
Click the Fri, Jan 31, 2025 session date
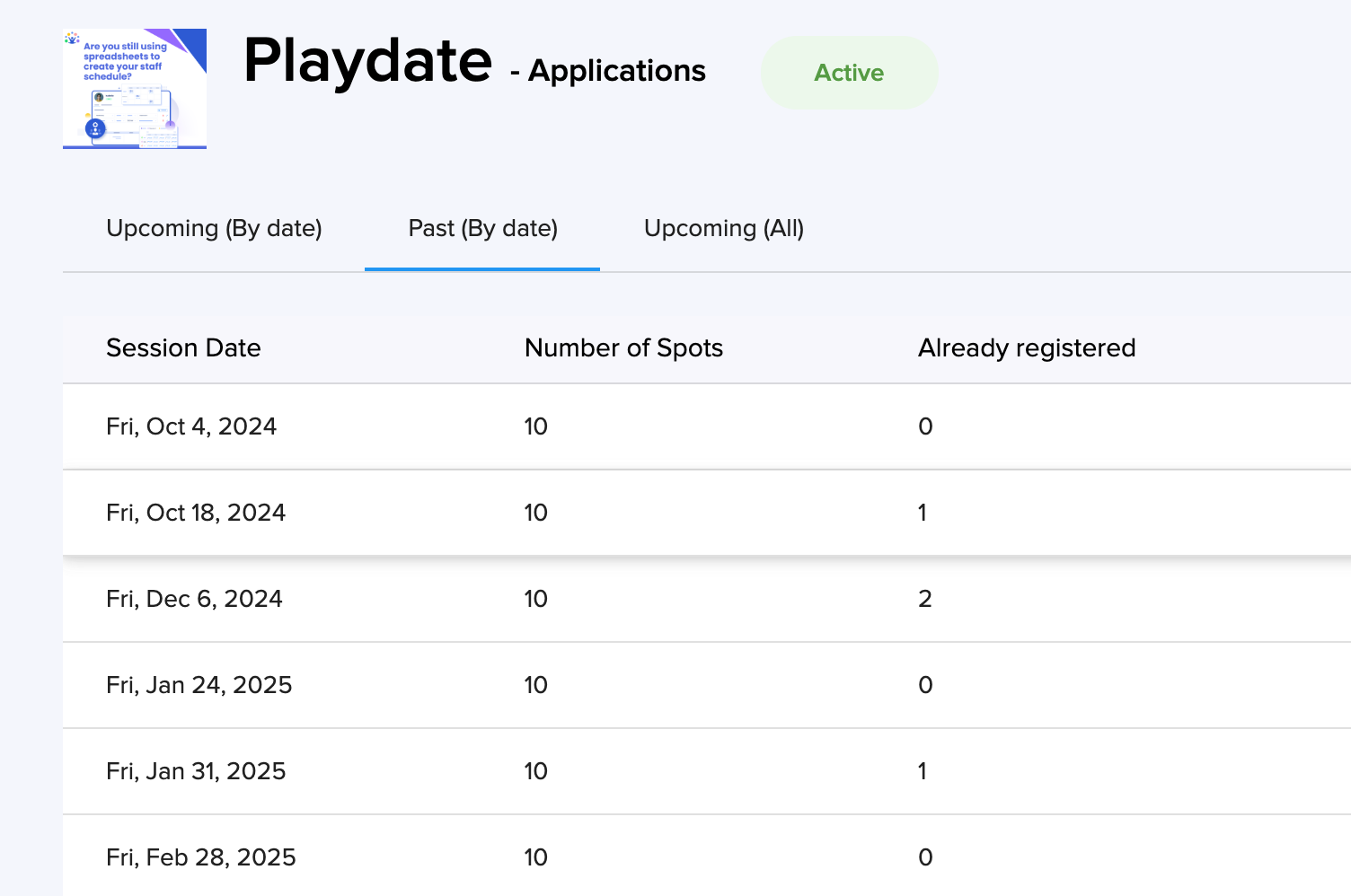[196, 771]
